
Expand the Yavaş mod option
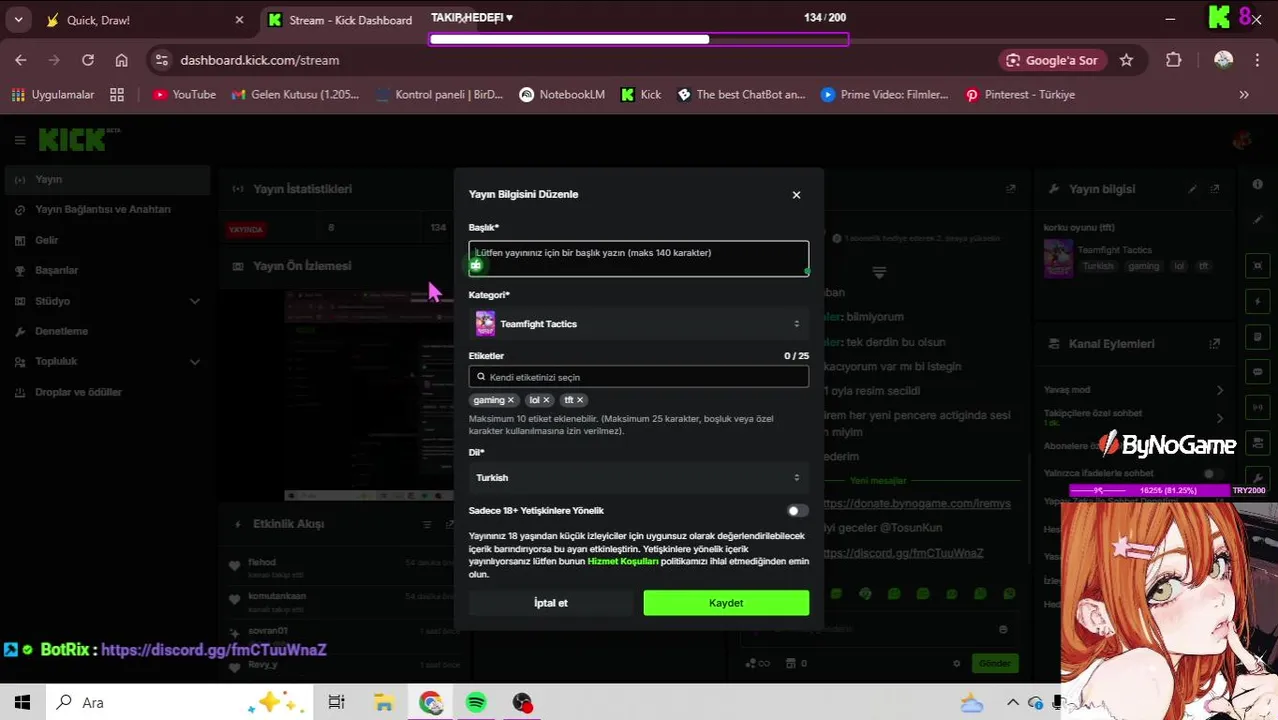1219,390
